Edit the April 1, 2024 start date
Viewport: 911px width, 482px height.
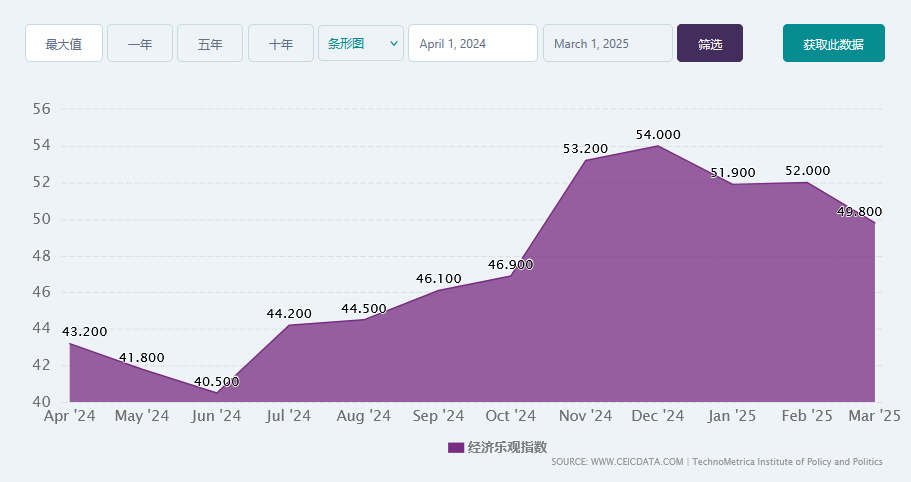point(473,44)
